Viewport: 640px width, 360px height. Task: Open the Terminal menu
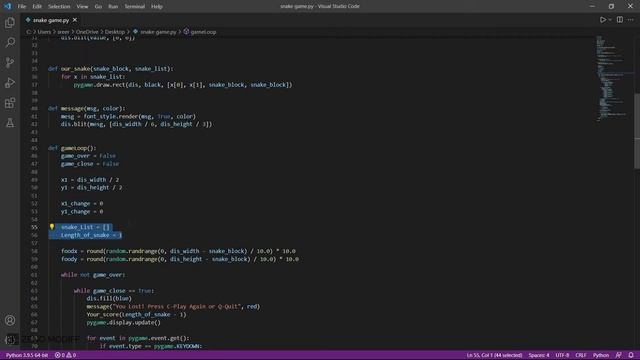(x=134, y=7)
